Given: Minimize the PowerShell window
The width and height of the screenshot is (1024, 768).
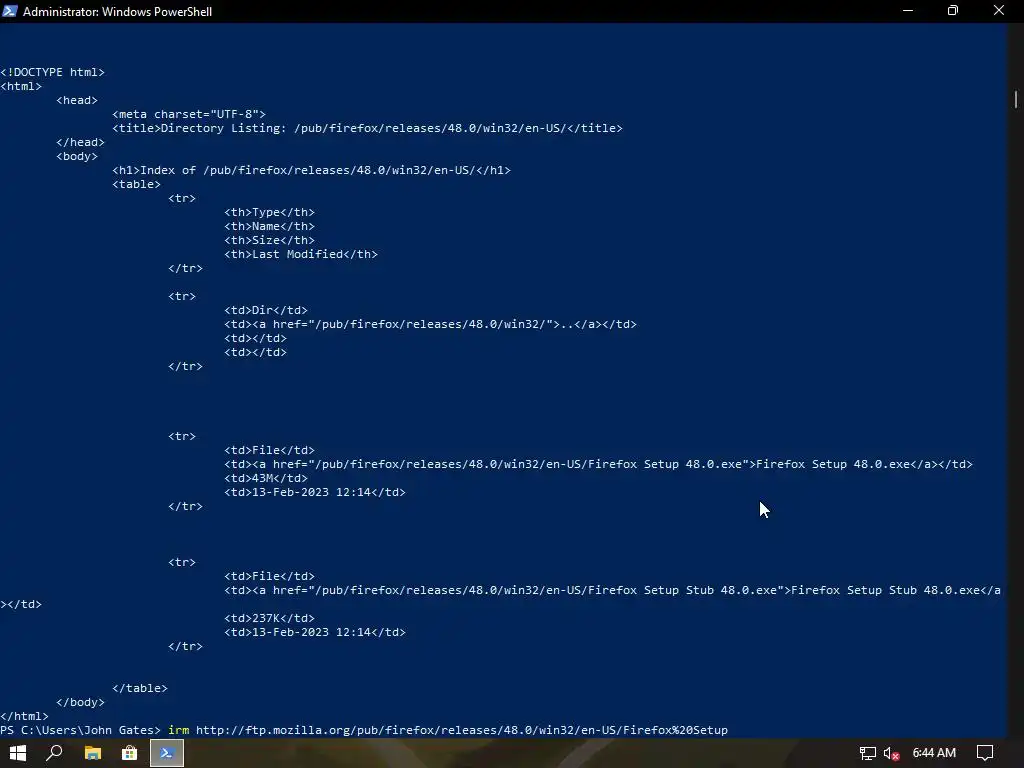Looking at the screenshot, I should pos(908,11).
